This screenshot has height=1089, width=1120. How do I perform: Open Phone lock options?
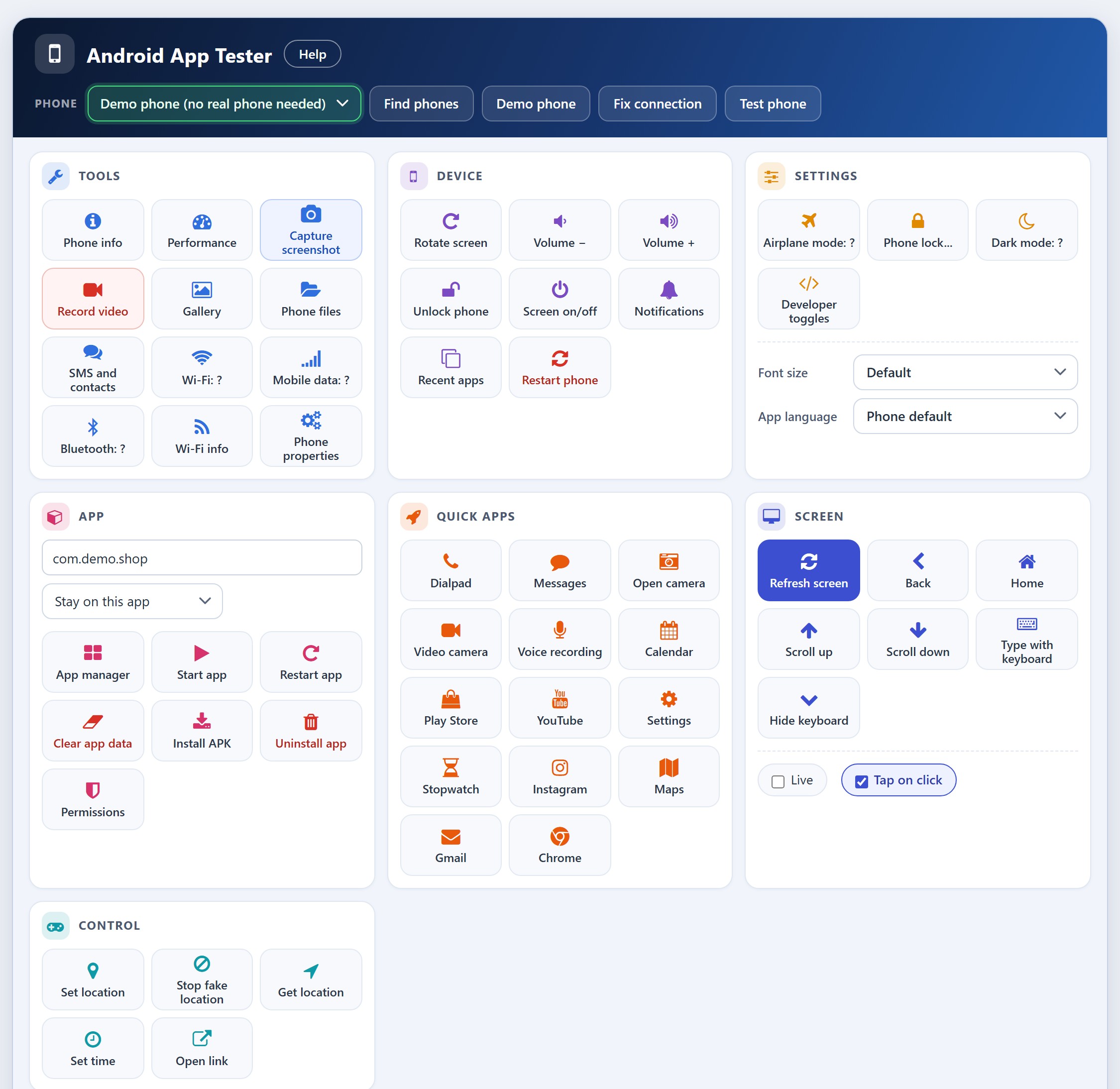(x=917, y=230)
